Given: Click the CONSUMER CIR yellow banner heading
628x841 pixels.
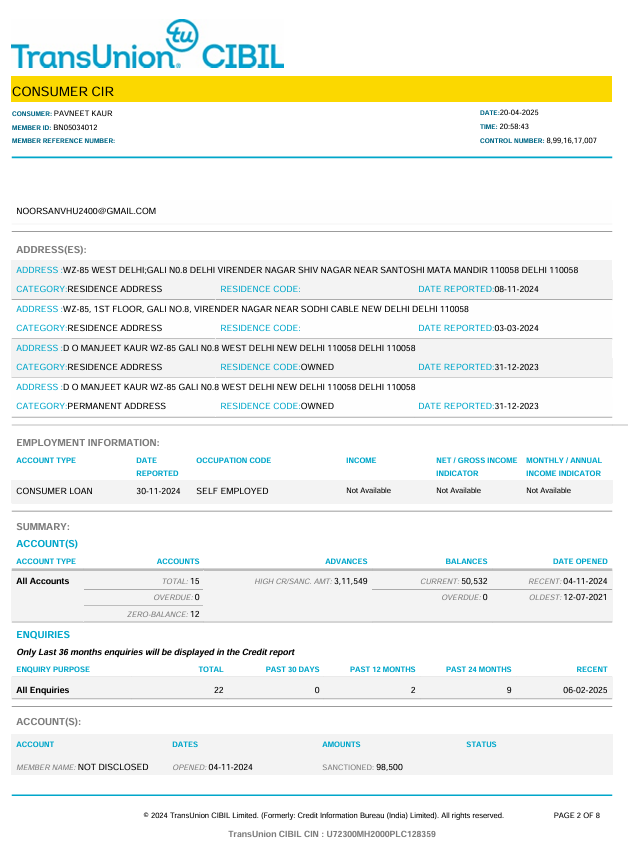Looking at the screenshot, I should (311, 90).
